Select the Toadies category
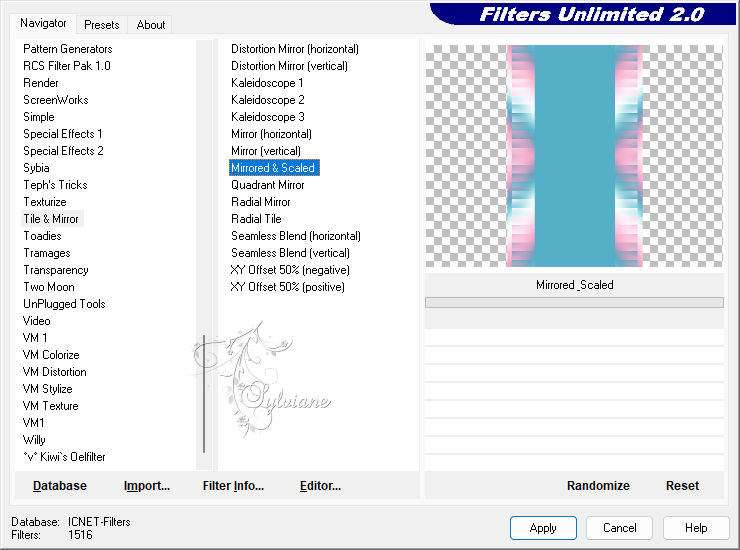Screen dimensions: 740x550 [x=42, y=236]
